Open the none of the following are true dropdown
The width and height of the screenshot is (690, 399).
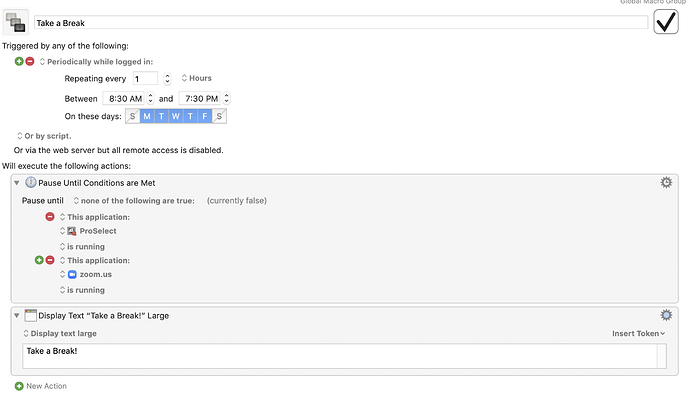[x=134, y=201]
